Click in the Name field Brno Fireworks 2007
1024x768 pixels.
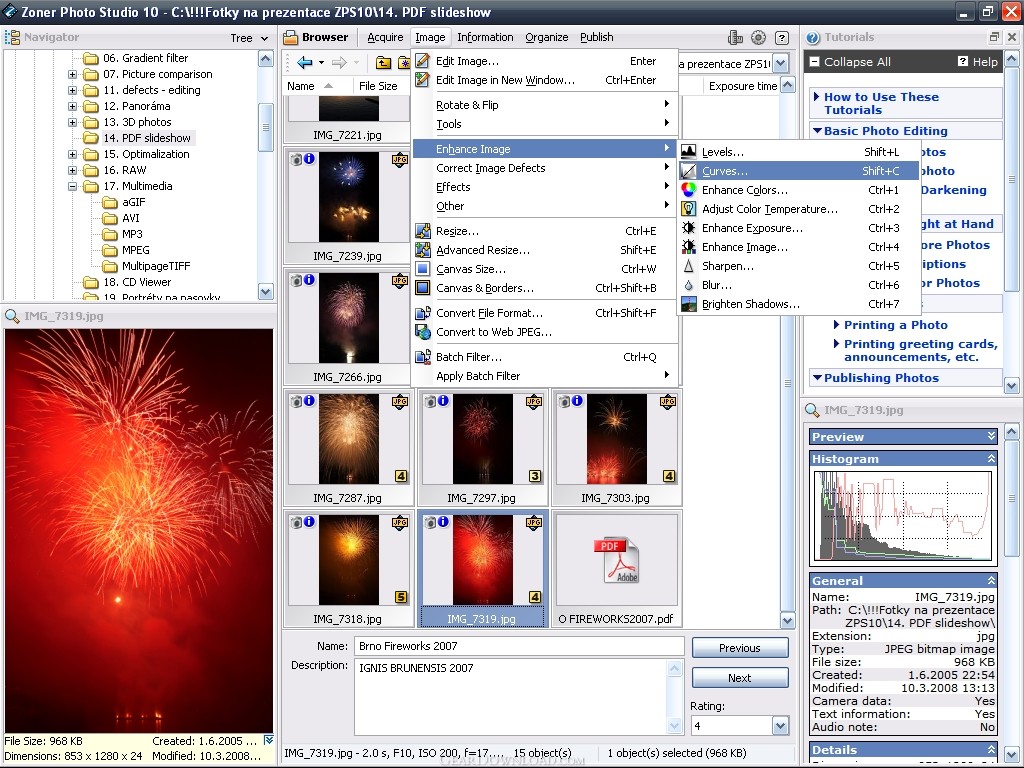519,646
